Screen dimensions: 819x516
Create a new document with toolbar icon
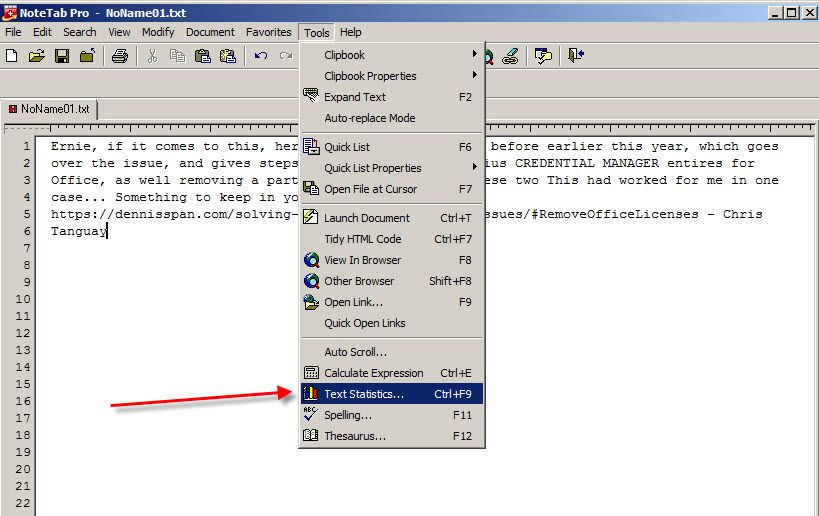coord(11,56)
